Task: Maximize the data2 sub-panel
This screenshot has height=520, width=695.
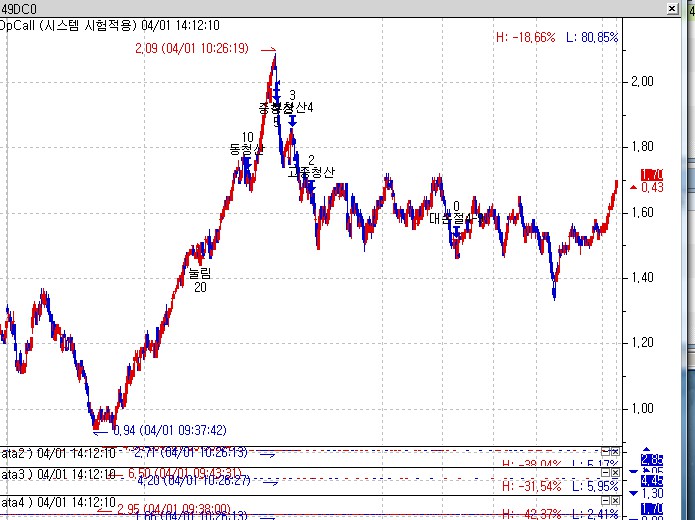Action: click(603, 452)
